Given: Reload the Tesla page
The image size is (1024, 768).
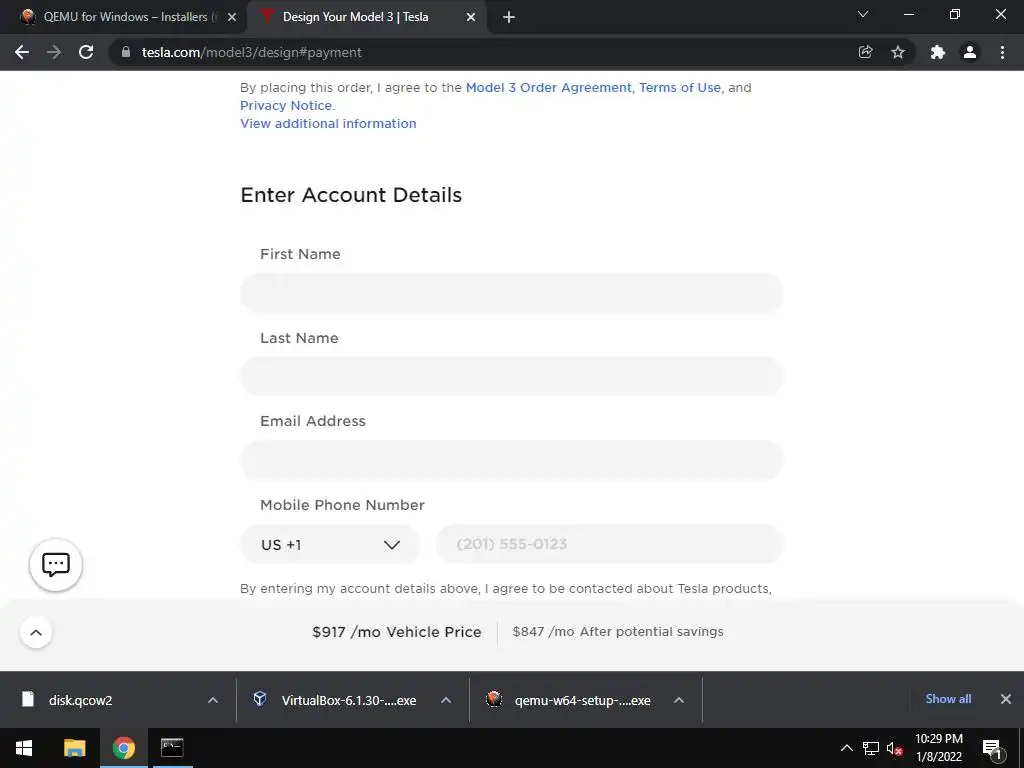Looking at the screenshot, I should coord(86,52).
